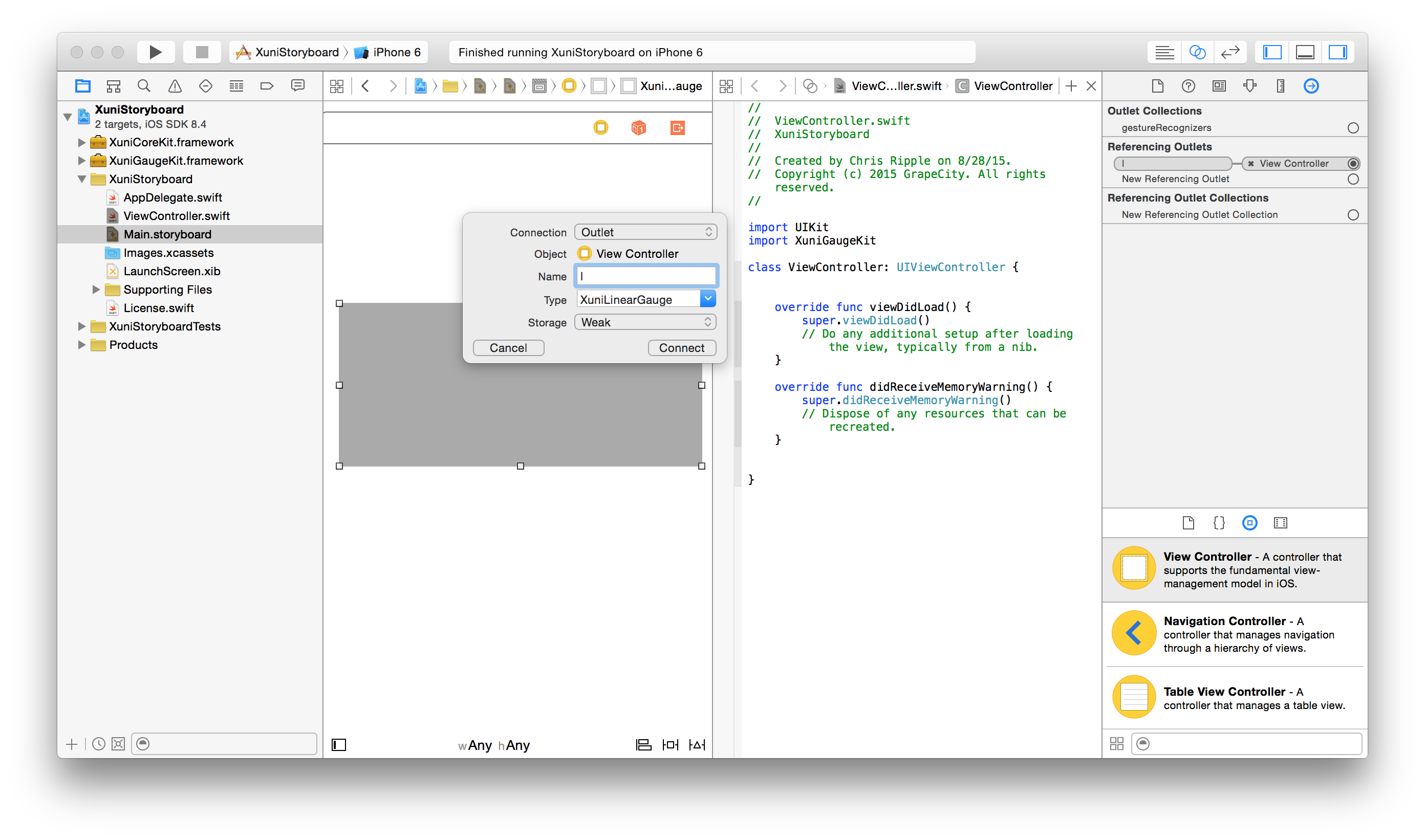Viewport: 1425px width, 840px height.
Task: Toggle the Navigator left panel
Action: (1272, 52)
